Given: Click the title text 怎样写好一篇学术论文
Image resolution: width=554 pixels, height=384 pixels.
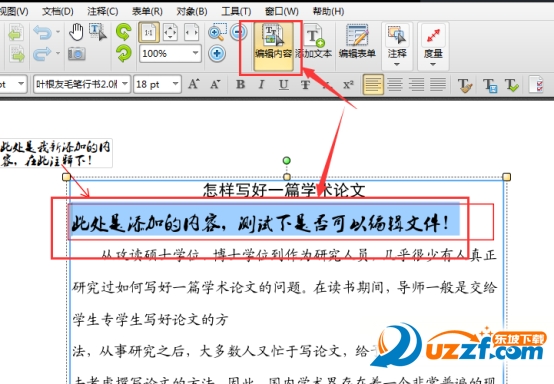Looking at the screenshot, I should pos(284,190).
